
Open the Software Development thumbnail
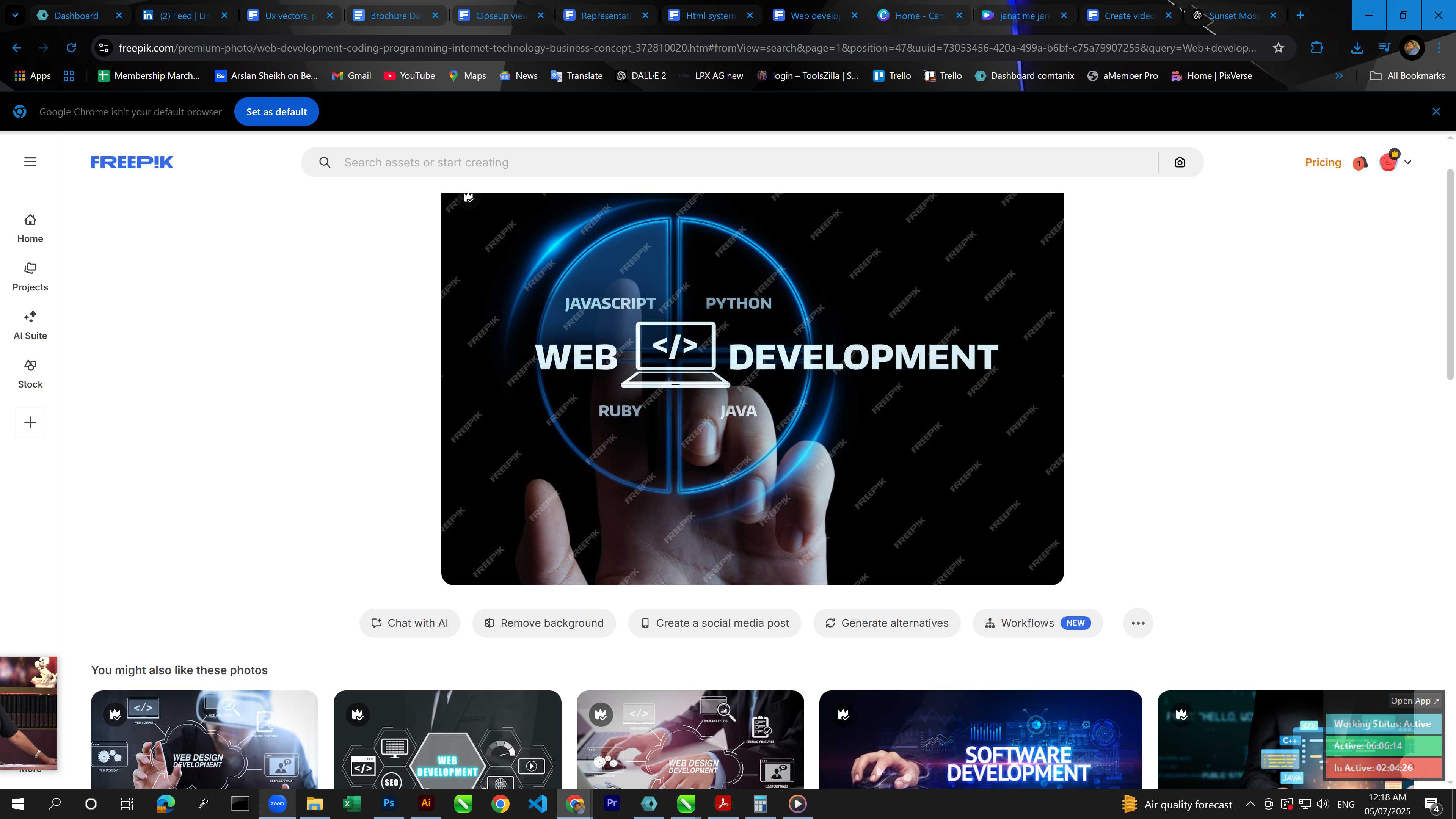981,739
